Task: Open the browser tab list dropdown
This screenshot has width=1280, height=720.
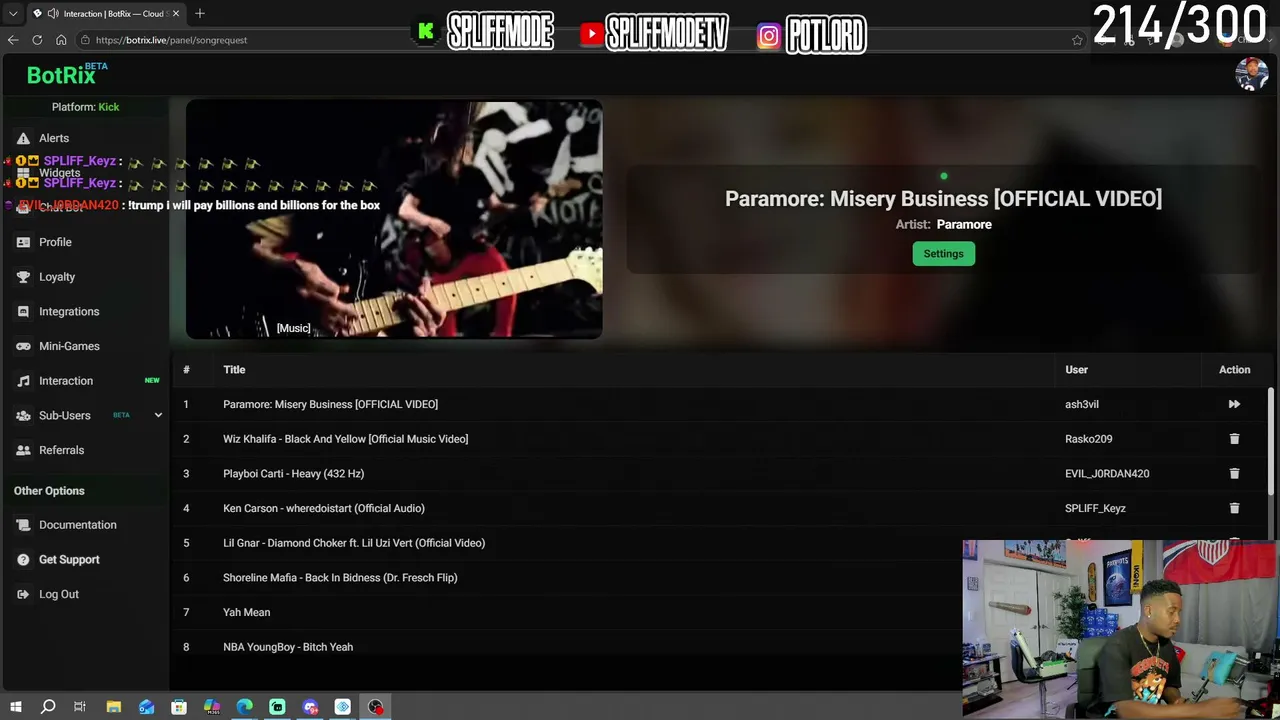Action: (13, 13)
